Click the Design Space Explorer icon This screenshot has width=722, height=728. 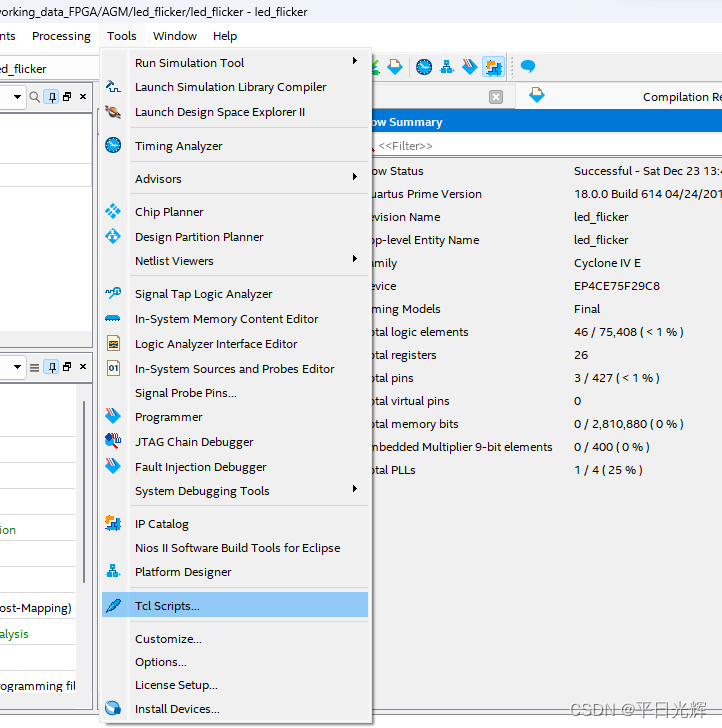(113, 112)
